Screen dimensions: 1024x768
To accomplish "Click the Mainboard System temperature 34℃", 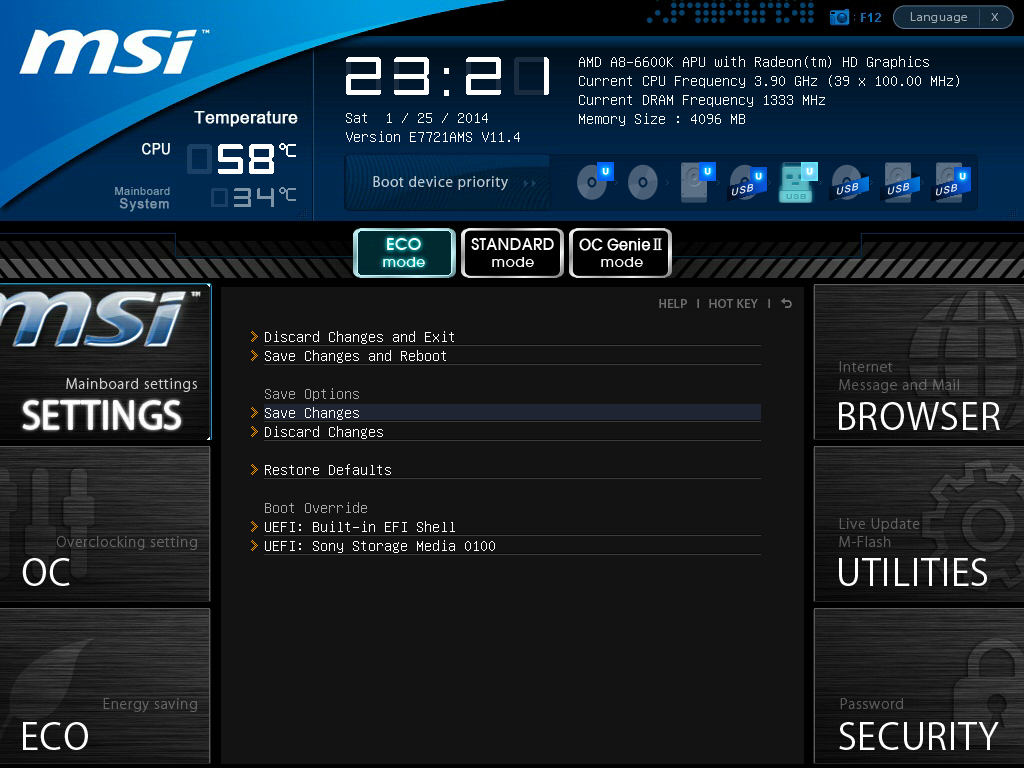I will 254,197.
